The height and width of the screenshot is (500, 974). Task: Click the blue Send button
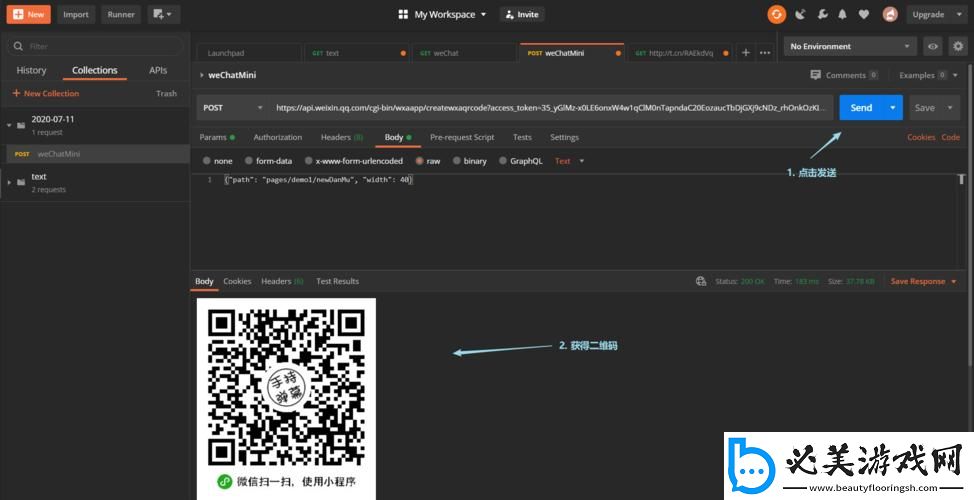pos(860,108)
